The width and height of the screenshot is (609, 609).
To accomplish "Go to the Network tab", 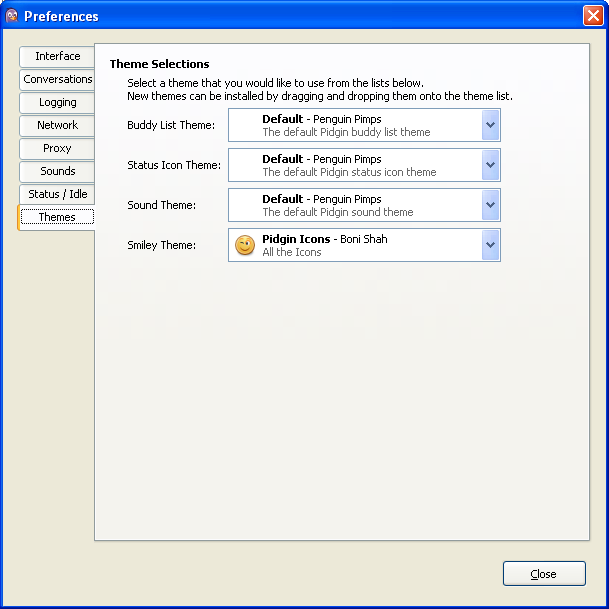I will click(57, 125).
